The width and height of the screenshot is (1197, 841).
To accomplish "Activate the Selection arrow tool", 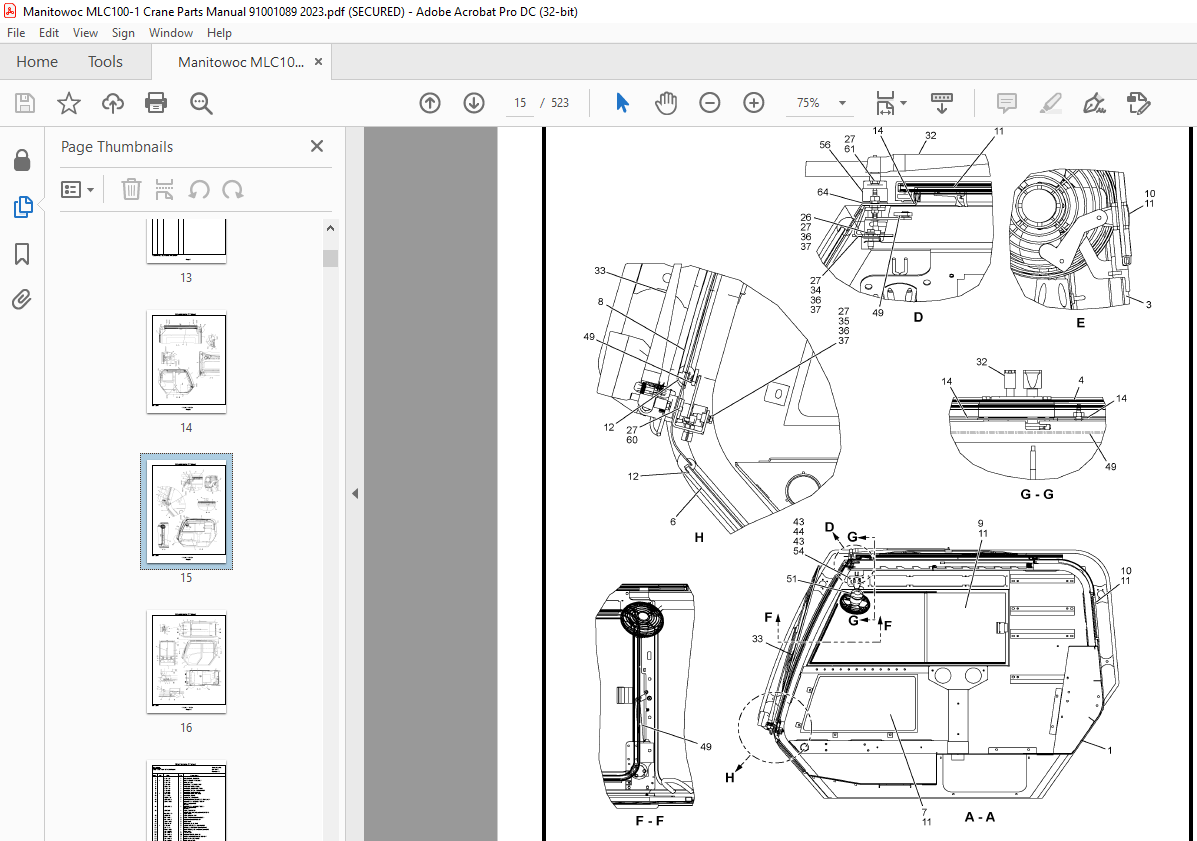I will 622,103.
